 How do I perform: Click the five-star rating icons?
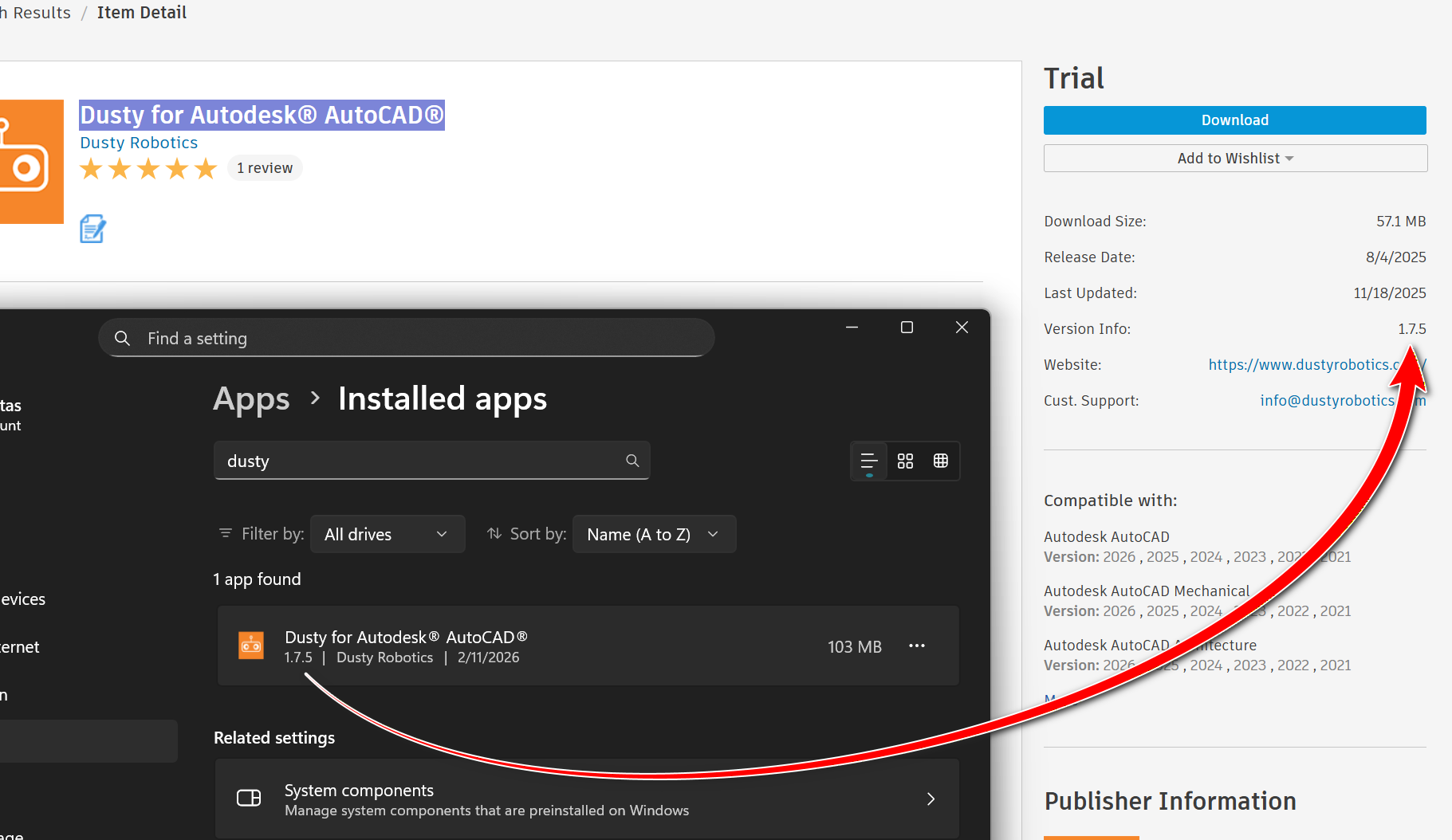(x=148, y=169)
